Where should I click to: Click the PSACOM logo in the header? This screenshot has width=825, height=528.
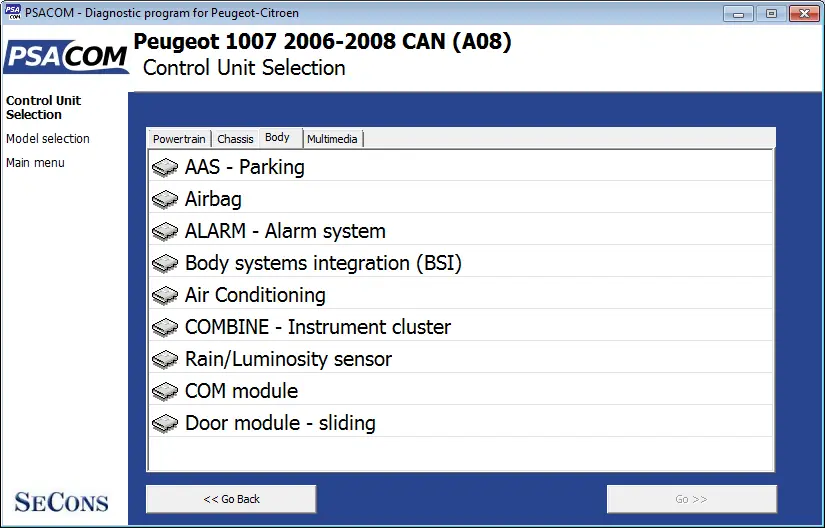pos(66,57)
